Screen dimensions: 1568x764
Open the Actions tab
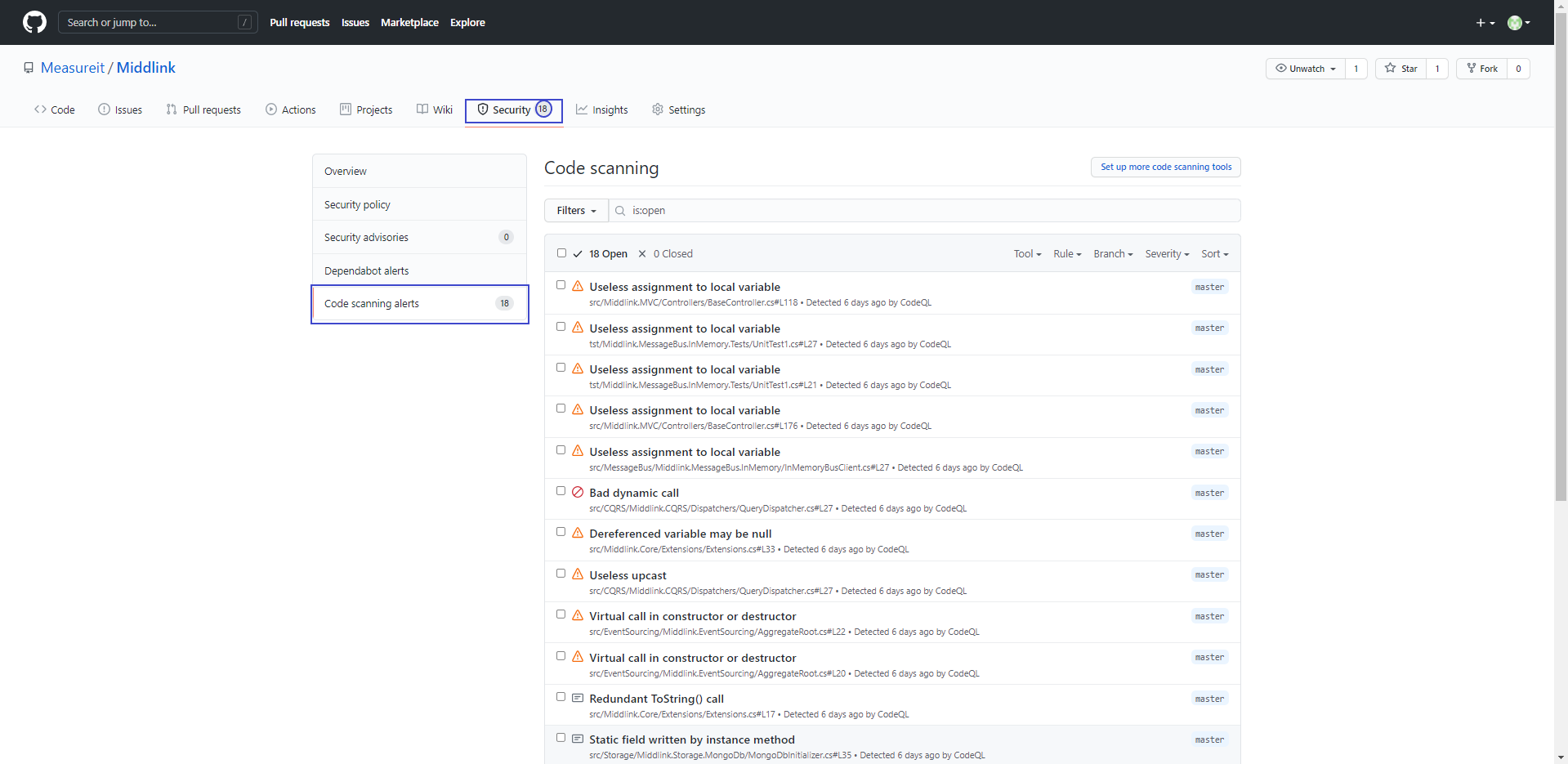[291, 109]
